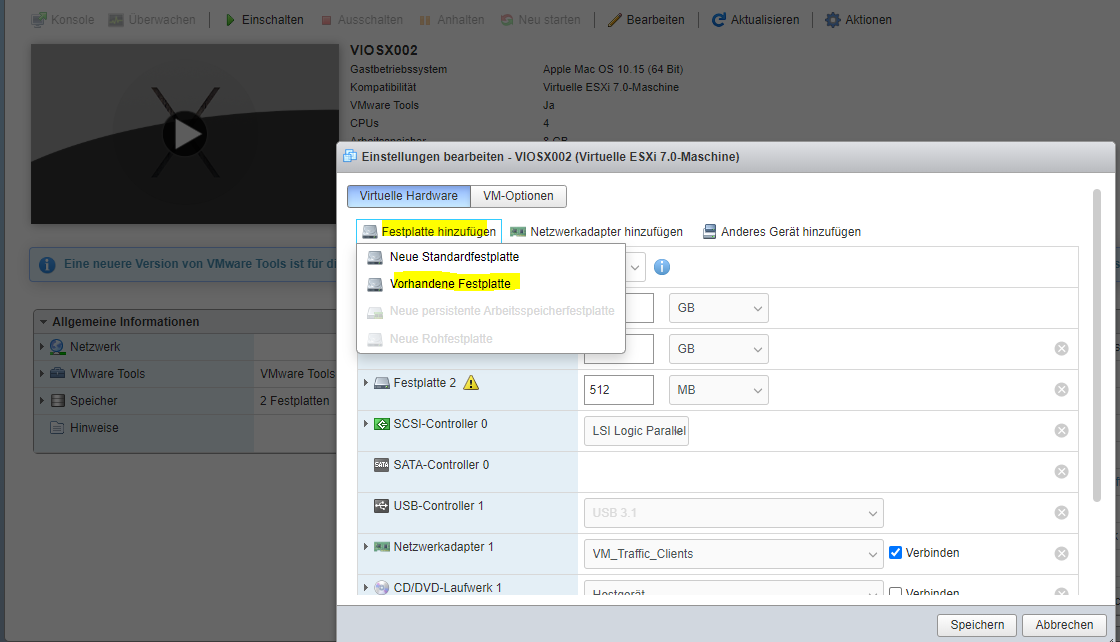Screen dimensions: 1120x642
Task: Expand the CD/DVD-Laufwerk 1 row
Action: 366,588
